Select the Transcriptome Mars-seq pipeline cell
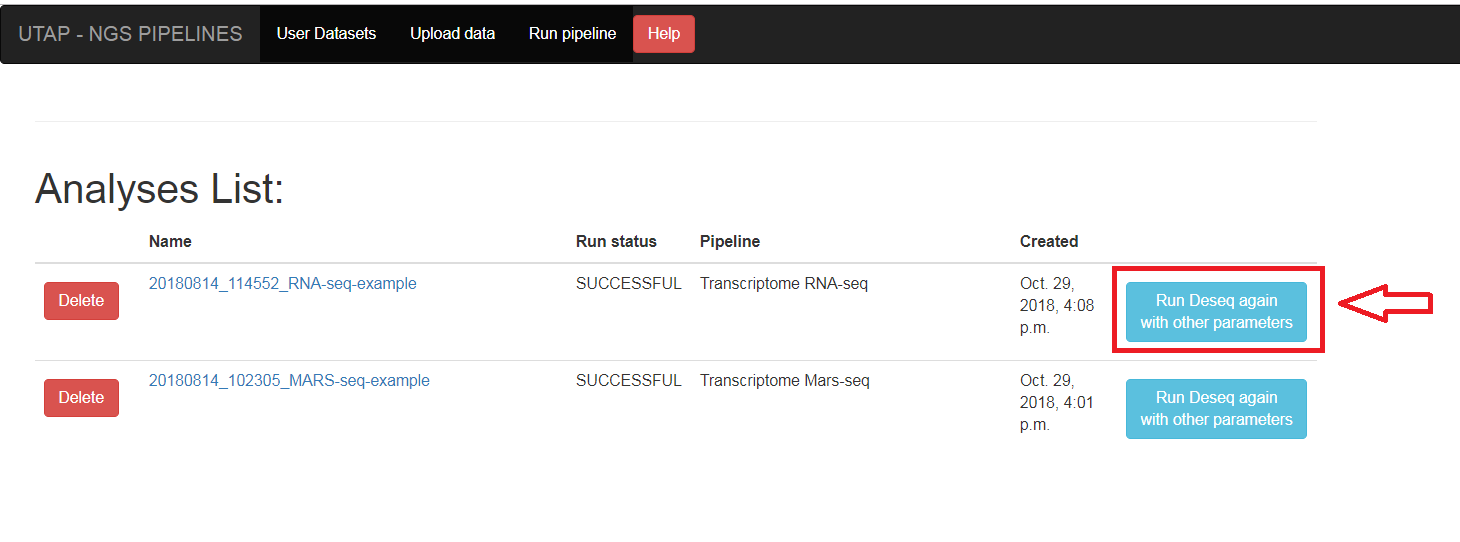This screenshot has height=542, width=1460. coord(785,380)
